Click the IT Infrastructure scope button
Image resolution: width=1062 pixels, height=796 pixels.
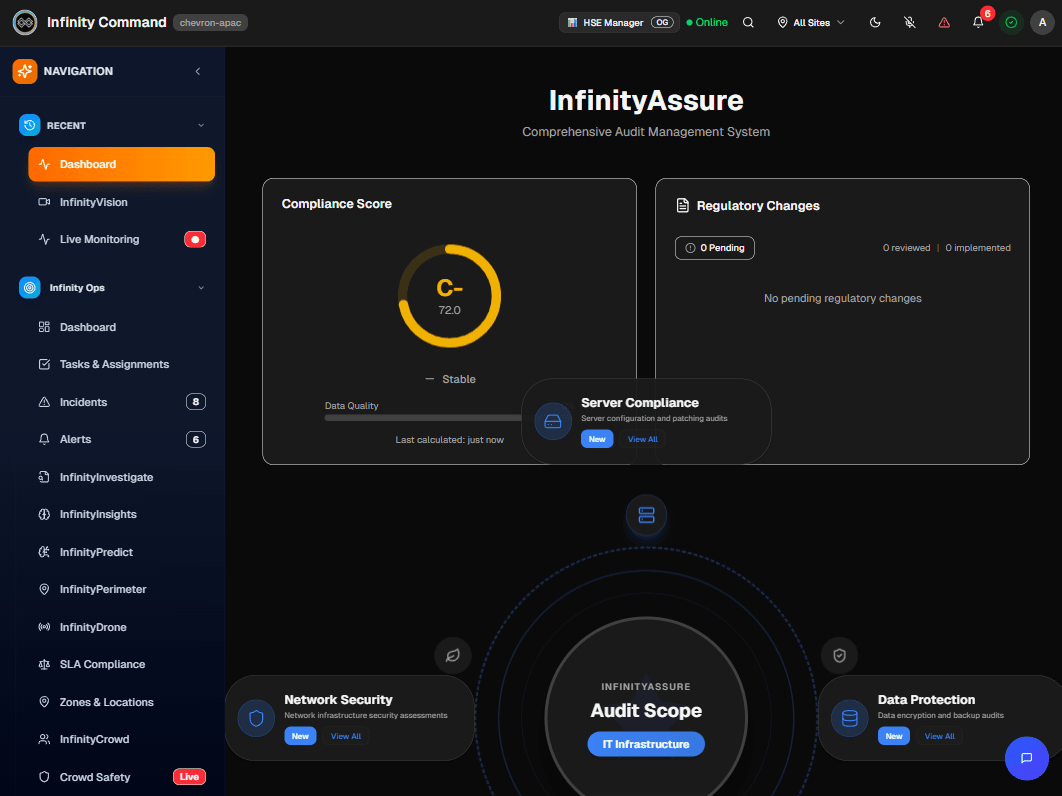click(x=646, y=744)
